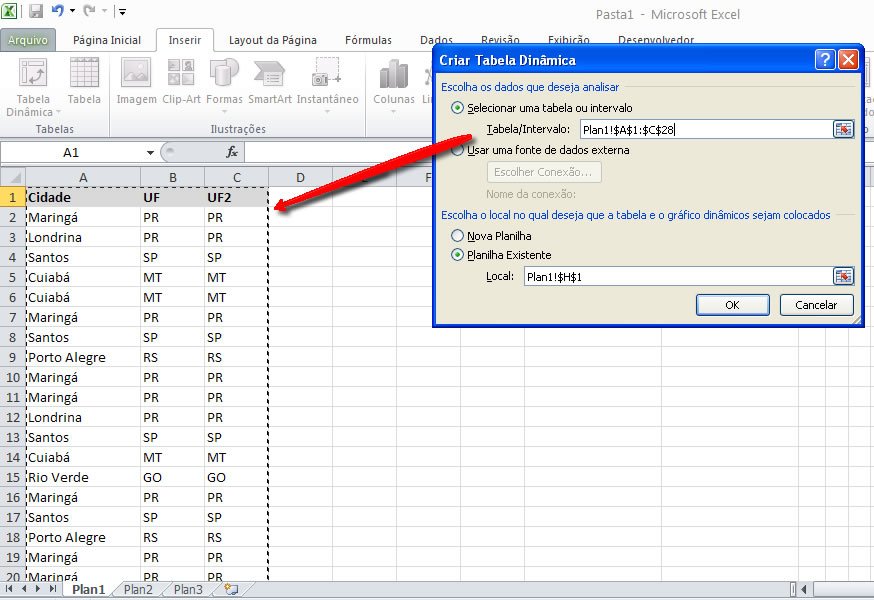Select 'Selecionar uma tabela ou intervalo' option
Screen dimensions: 874x600
pos(458,108)
